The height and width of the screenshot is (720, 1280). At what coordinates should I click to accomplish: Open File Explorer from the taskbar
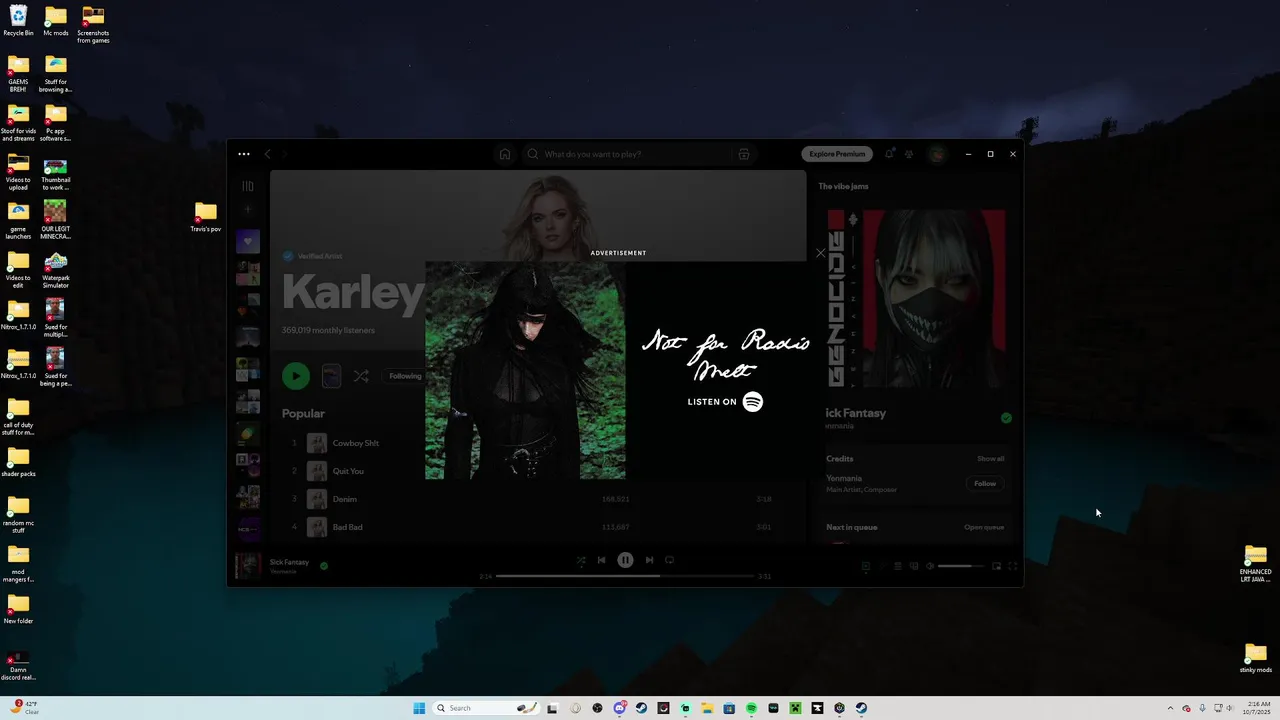pyautogui.click(x=707, y=708)
